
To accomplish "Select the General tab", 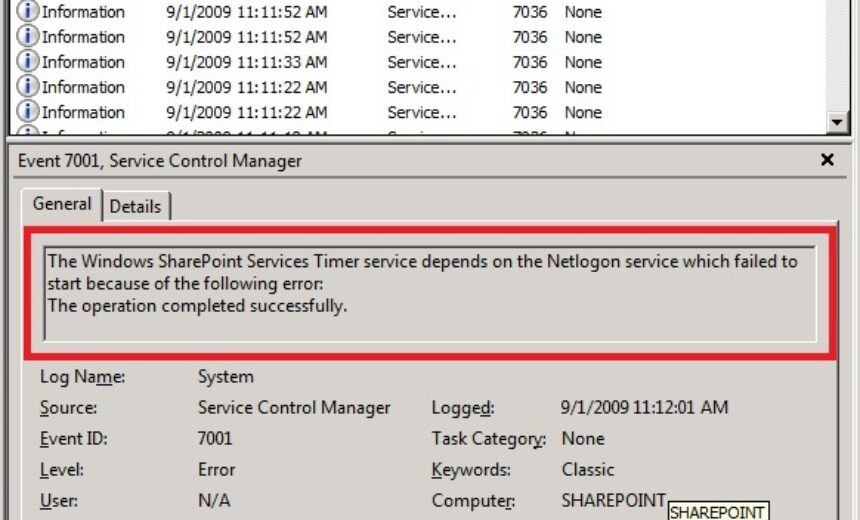I will (x=62, y=204).
